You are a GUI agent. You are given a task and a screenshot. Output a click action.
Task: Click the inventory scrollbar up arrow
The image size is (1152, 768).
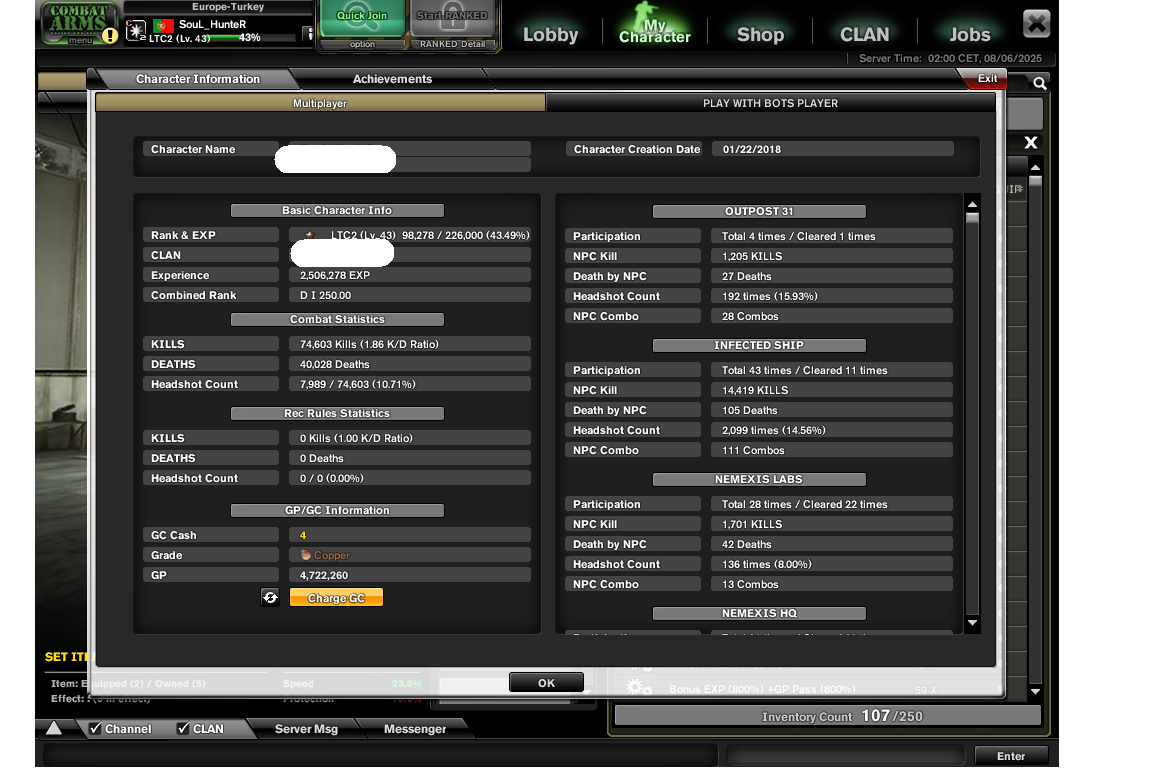pos(1035,167)
